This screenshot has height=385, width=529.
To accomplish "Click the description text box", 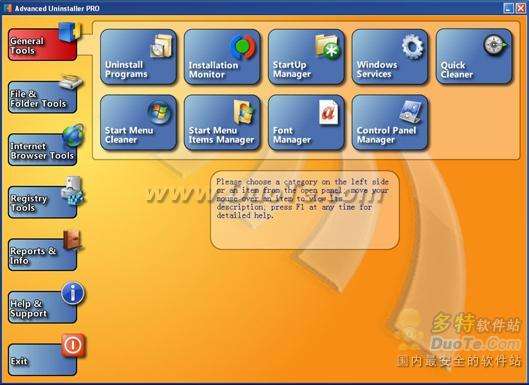I will (305, 210).
